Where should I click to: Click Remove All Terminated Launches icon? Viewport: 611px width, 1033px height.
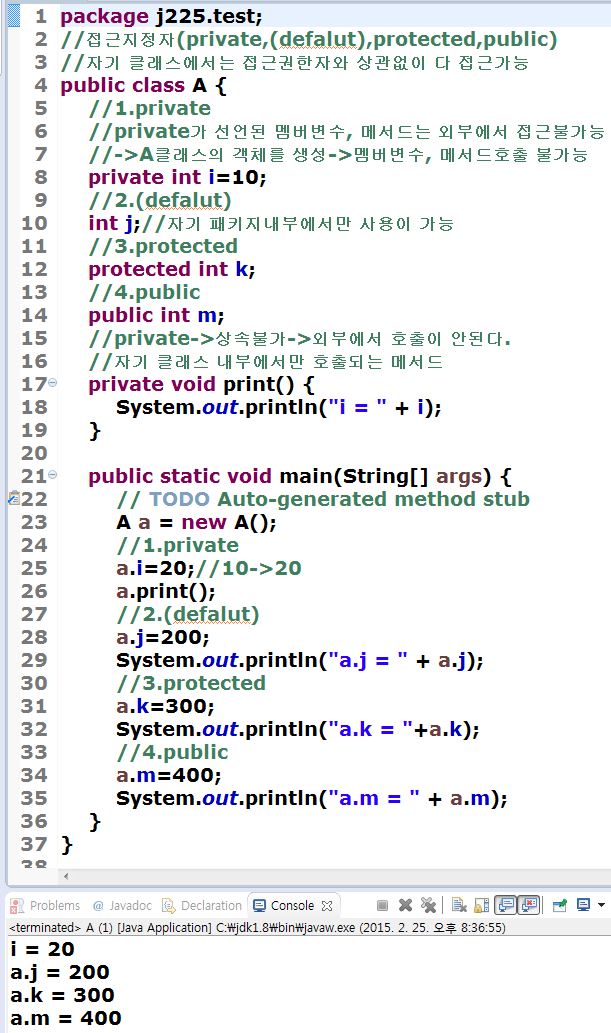(x=428, y=905)
